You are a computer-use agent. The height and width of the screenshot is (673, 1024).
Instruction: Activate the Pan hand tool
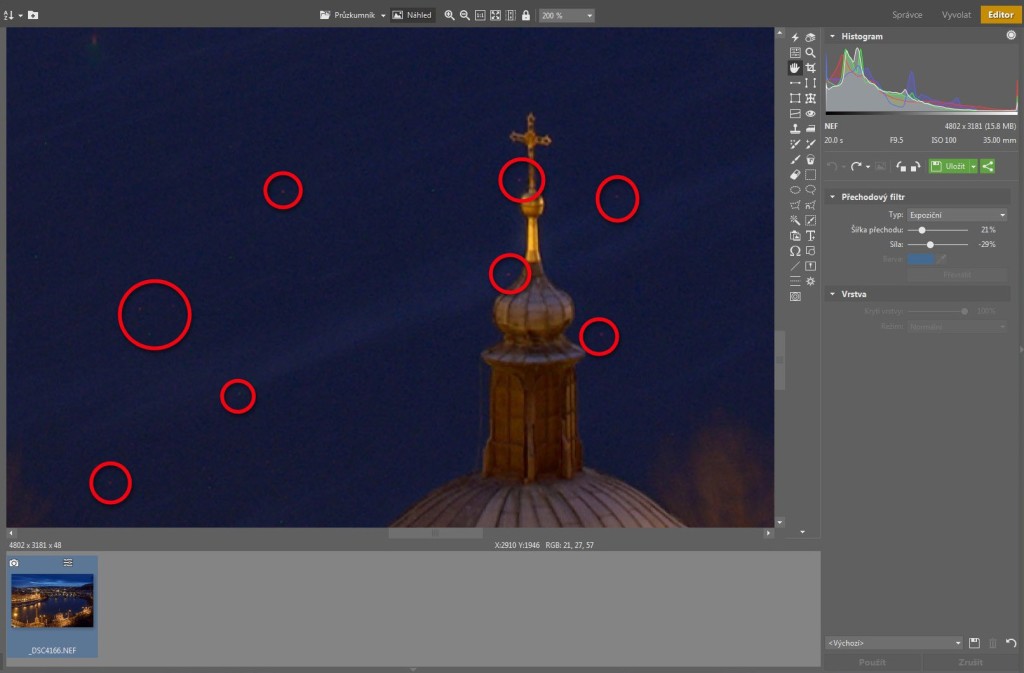click(x=795, y=67)
